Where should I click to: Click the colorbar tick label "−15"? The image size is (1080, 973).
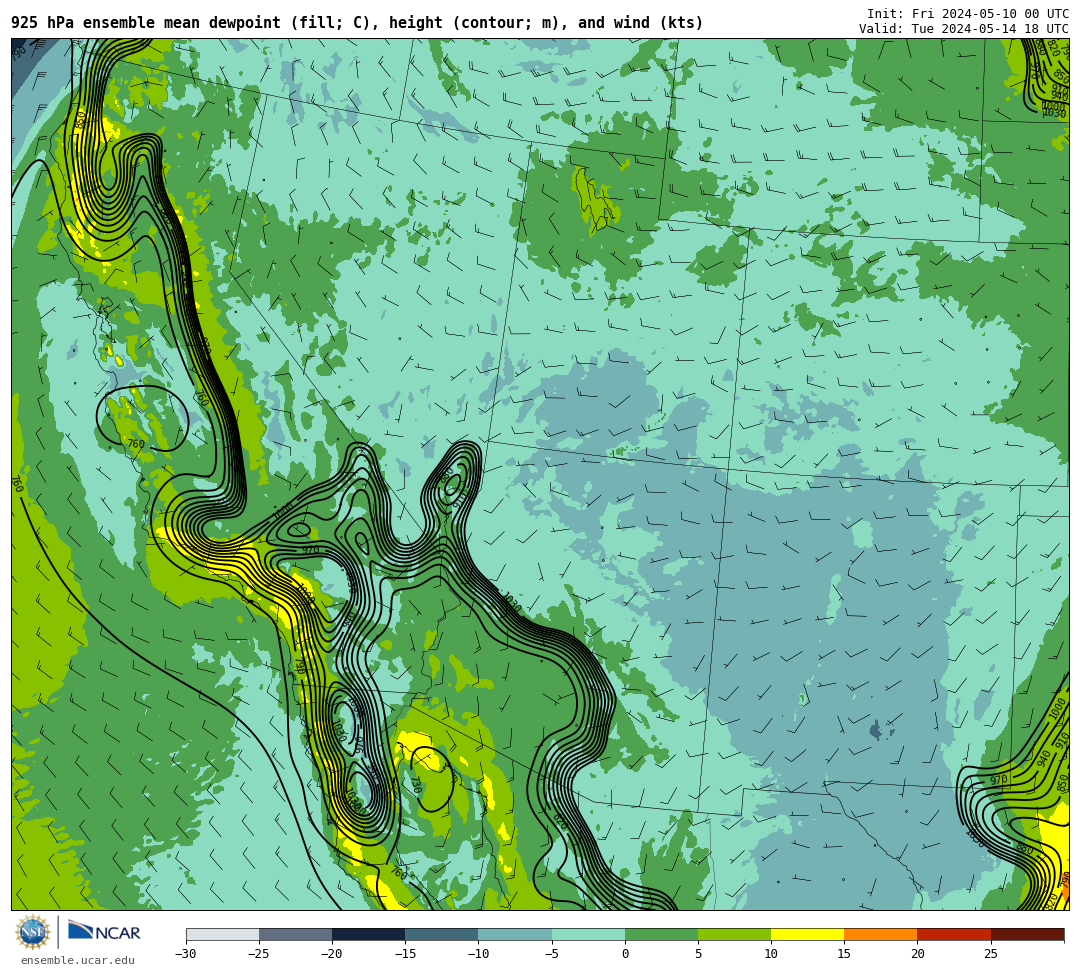coord(405,954)
